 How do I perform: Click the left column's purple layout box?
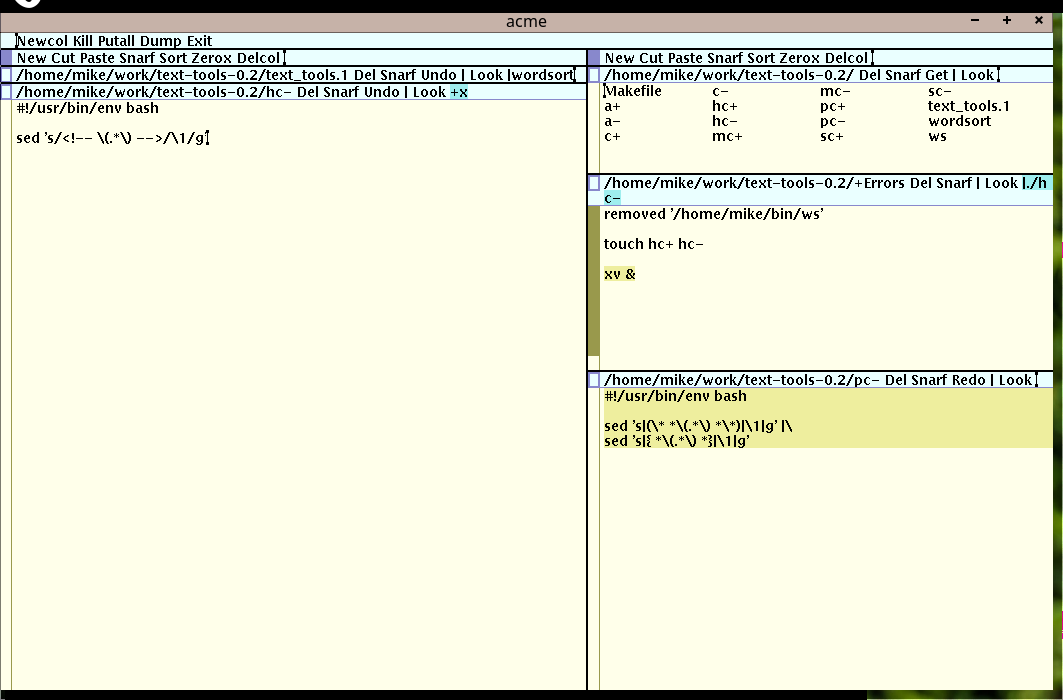point(6,58)
